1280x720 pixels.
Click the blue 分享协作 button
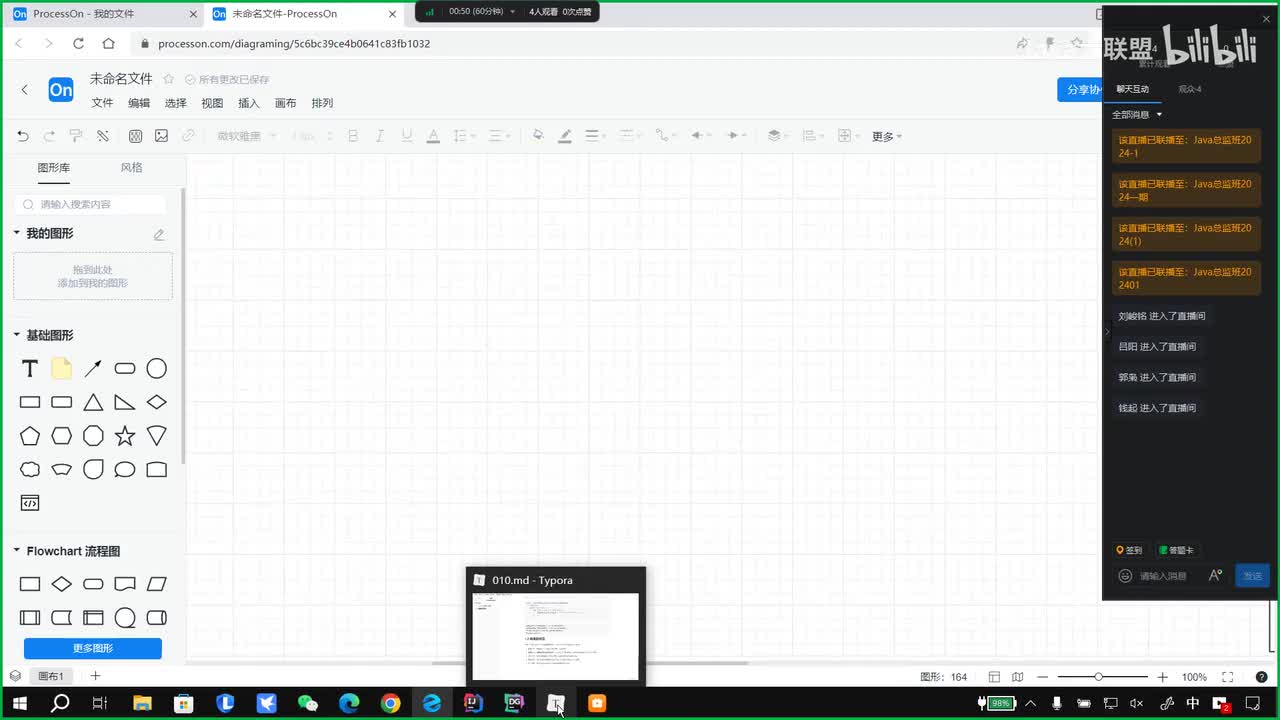tap(1080, 90)
